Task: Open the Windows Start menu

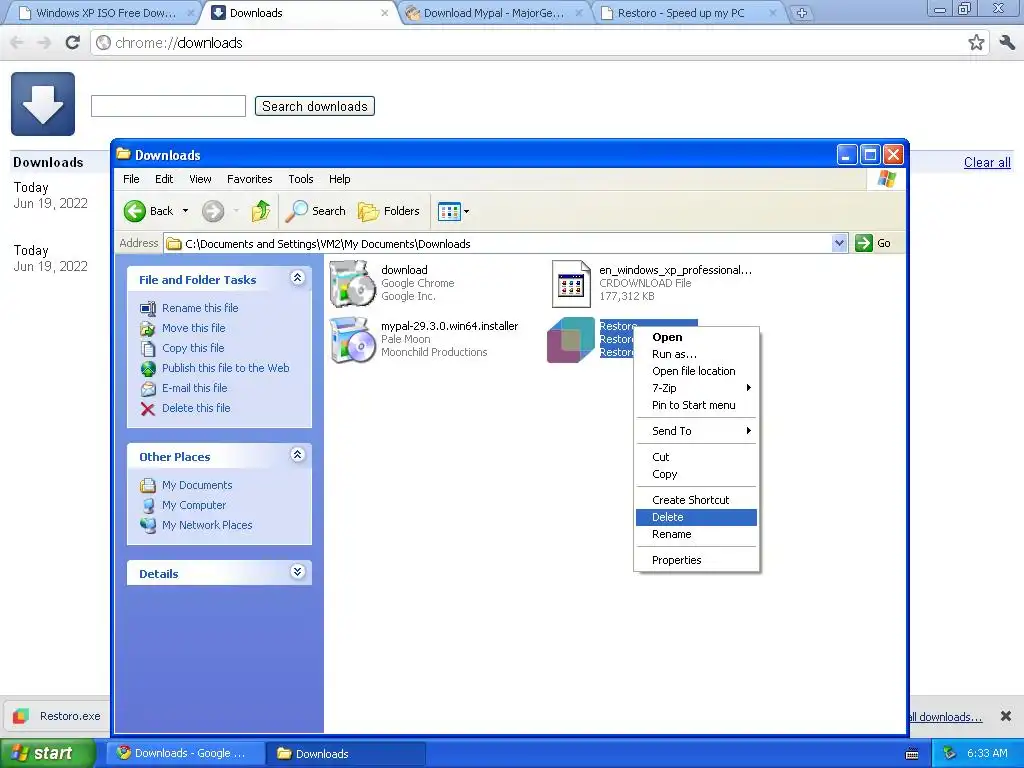Action: click(x=47, y=754)
